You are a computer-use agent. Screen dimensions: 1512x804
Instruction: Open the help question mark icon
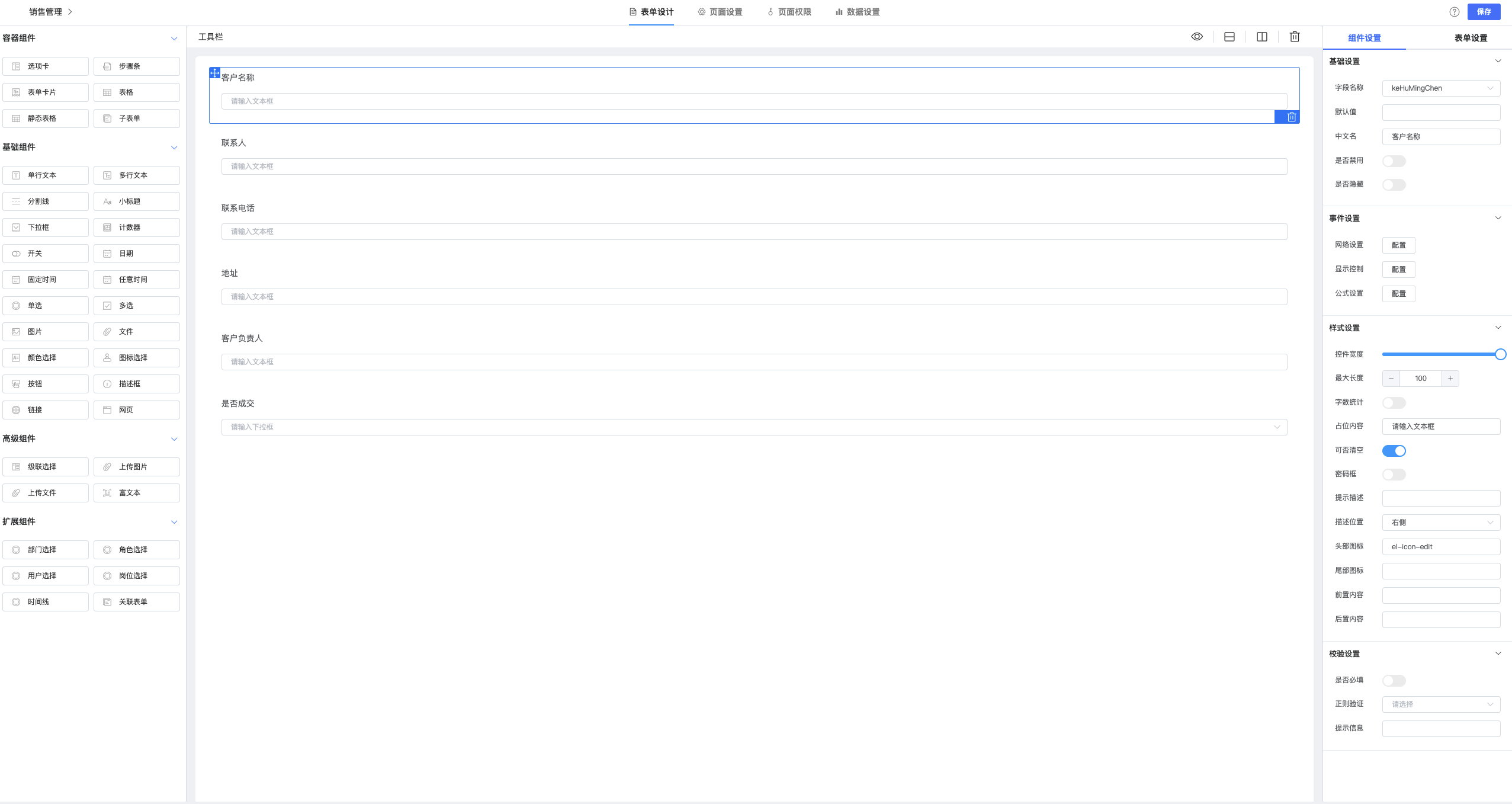1455,12
